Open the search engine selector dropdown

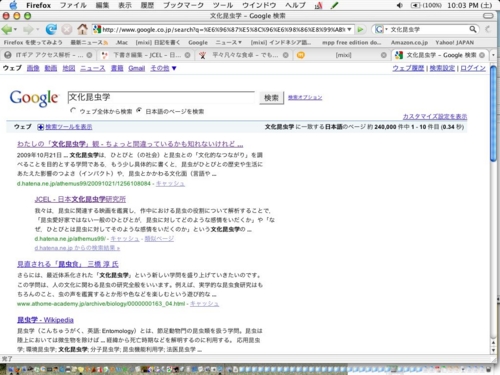tap(386, 29)
